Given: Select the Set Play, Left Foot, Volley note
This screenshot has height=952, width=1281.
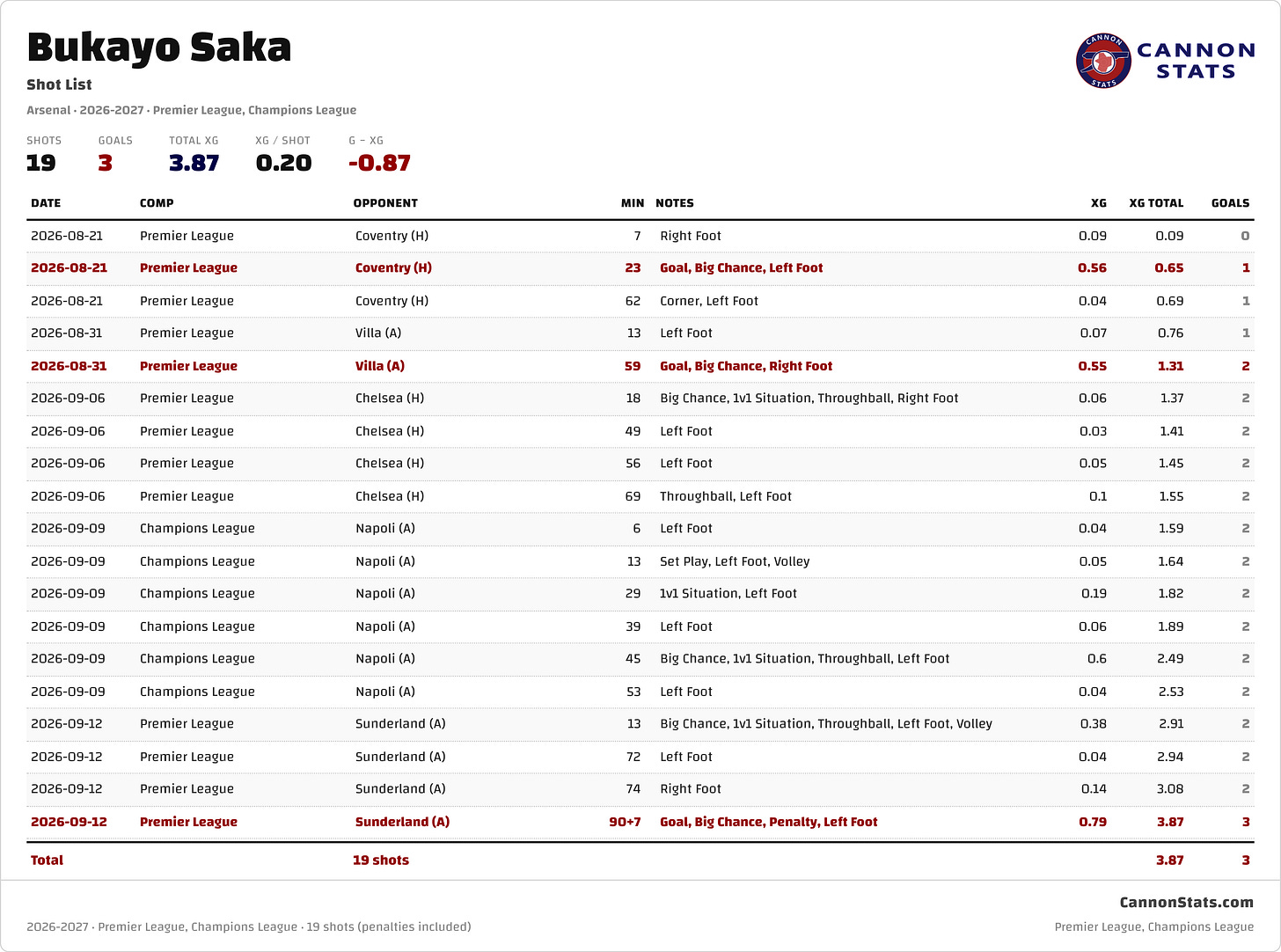Looking at the screenshot, I should tap(735, 561).
